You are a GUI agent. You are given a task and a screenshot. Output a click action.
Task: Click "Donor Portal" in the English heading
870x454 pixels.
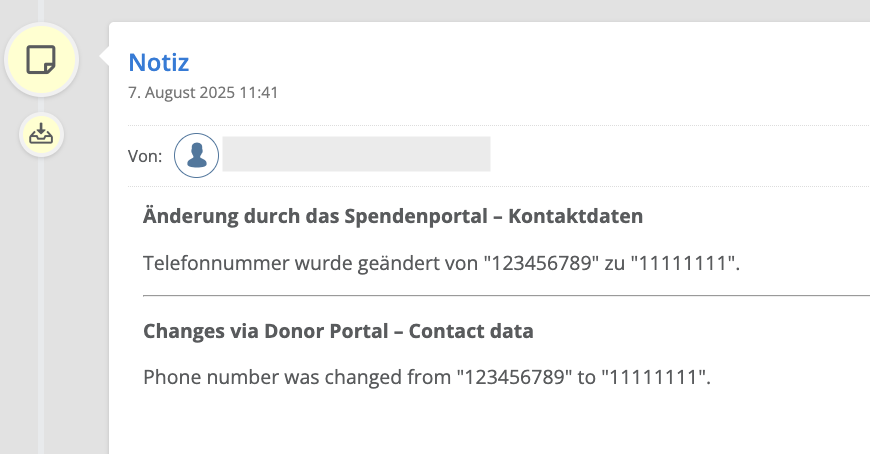click(x=326, y=331)
